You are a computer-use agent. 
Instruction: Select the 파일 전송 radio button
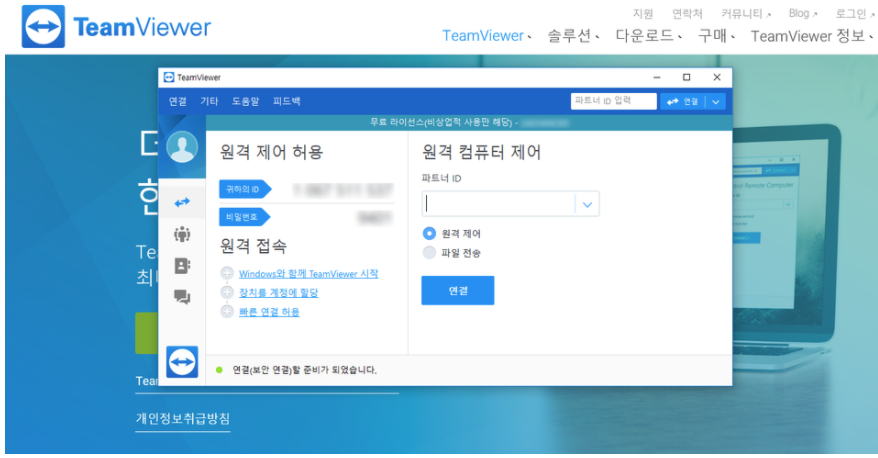click(x=429, y=253)
